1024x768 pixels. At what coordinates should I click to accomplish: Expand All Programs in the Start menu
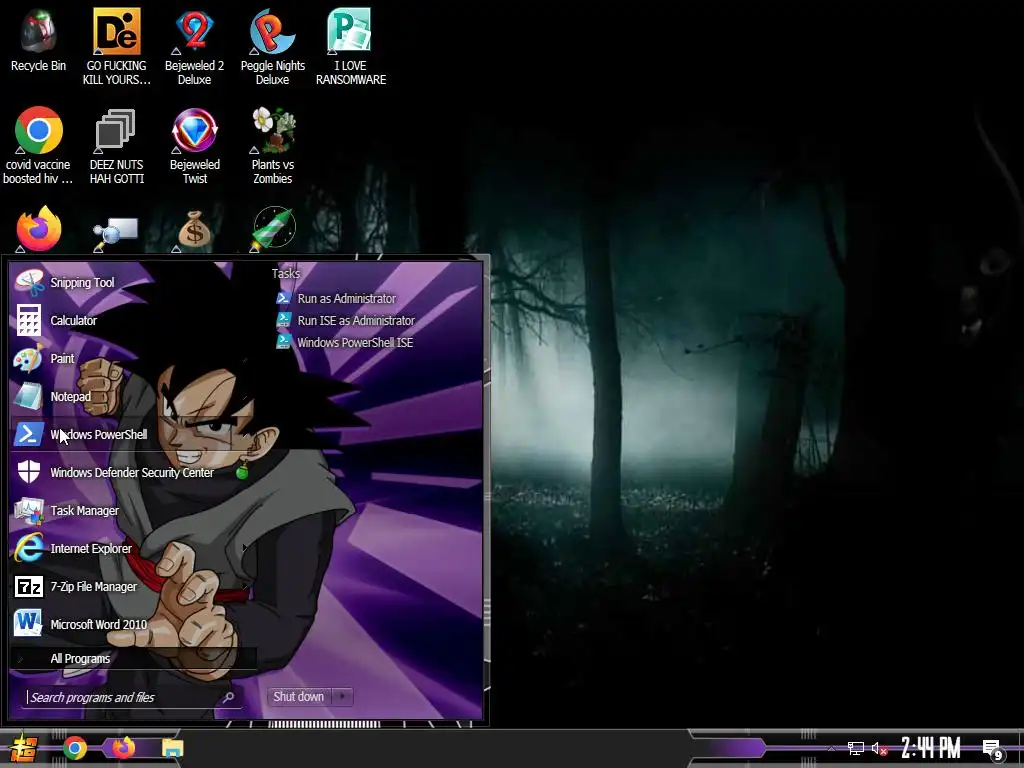click(133, 658)
